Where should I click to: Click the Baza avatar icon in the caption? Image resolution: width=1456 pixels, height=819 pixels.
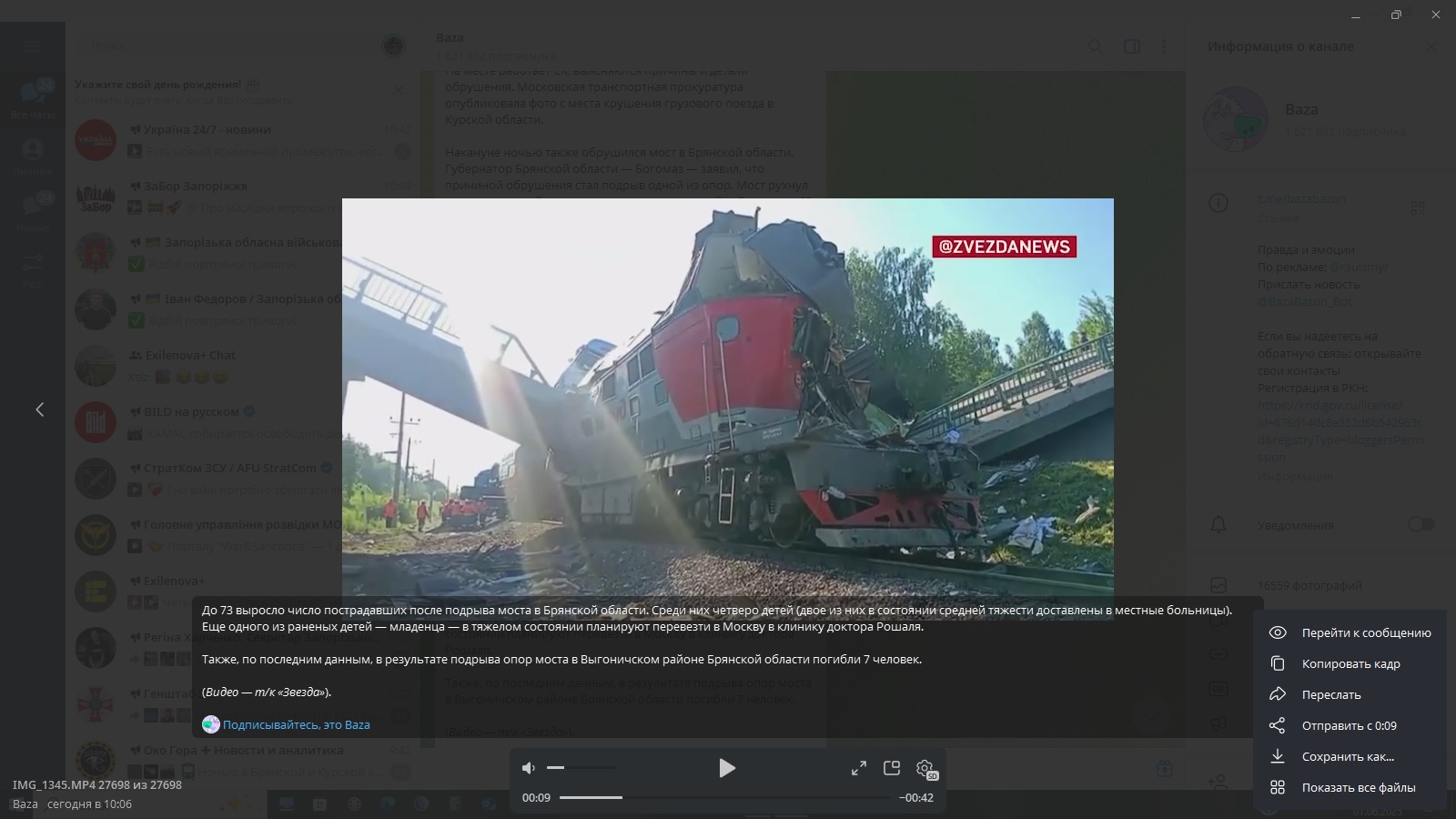click(x=211, y=724)
